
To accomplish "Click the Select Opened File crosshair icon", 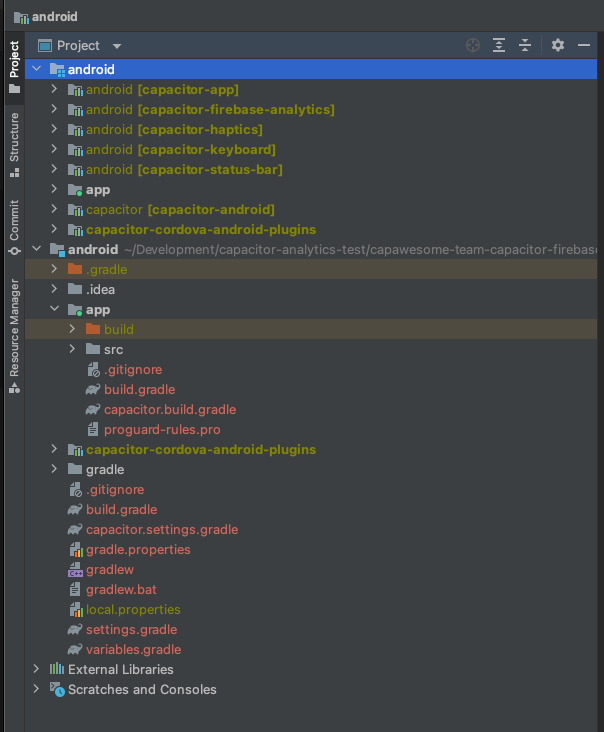I will (473, 45).
